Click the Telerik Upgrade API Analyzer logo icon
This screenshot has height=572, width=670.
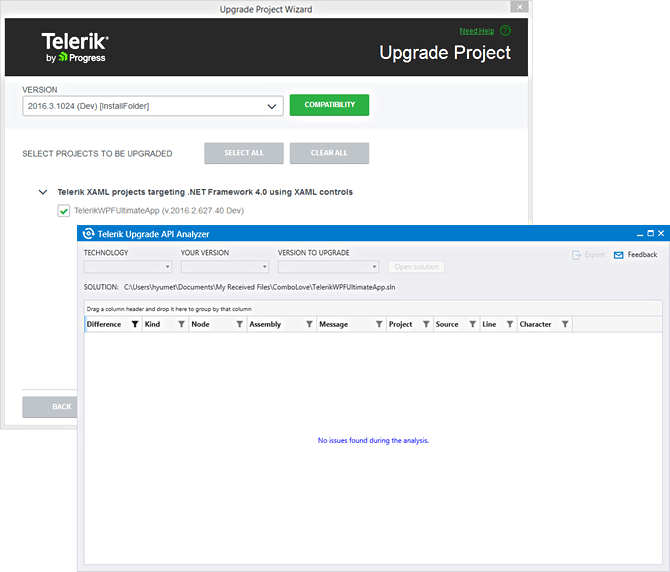[x=88, y=234]
